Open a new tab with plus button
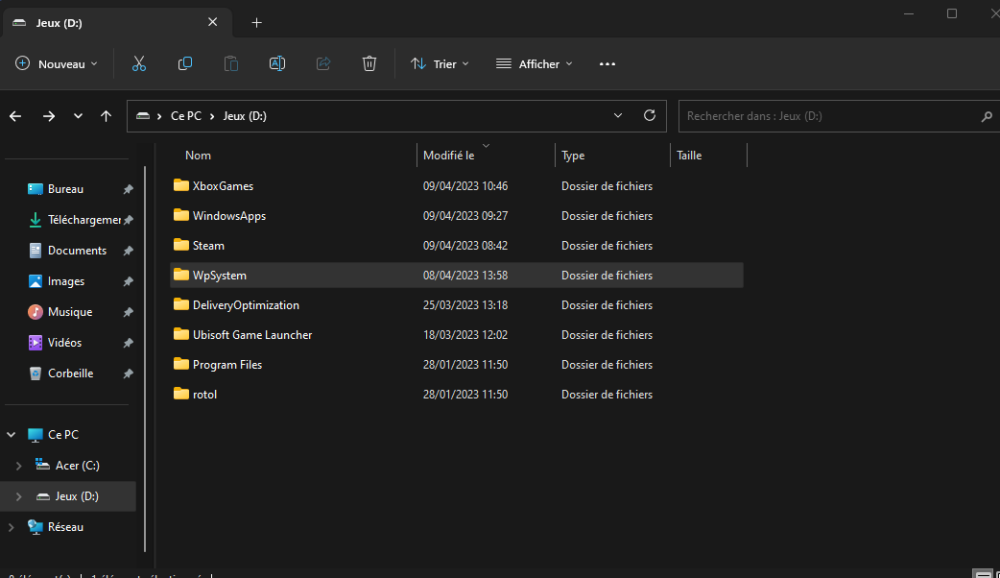1000x578 pixels. pyautogui.click(x=256, y=22)
